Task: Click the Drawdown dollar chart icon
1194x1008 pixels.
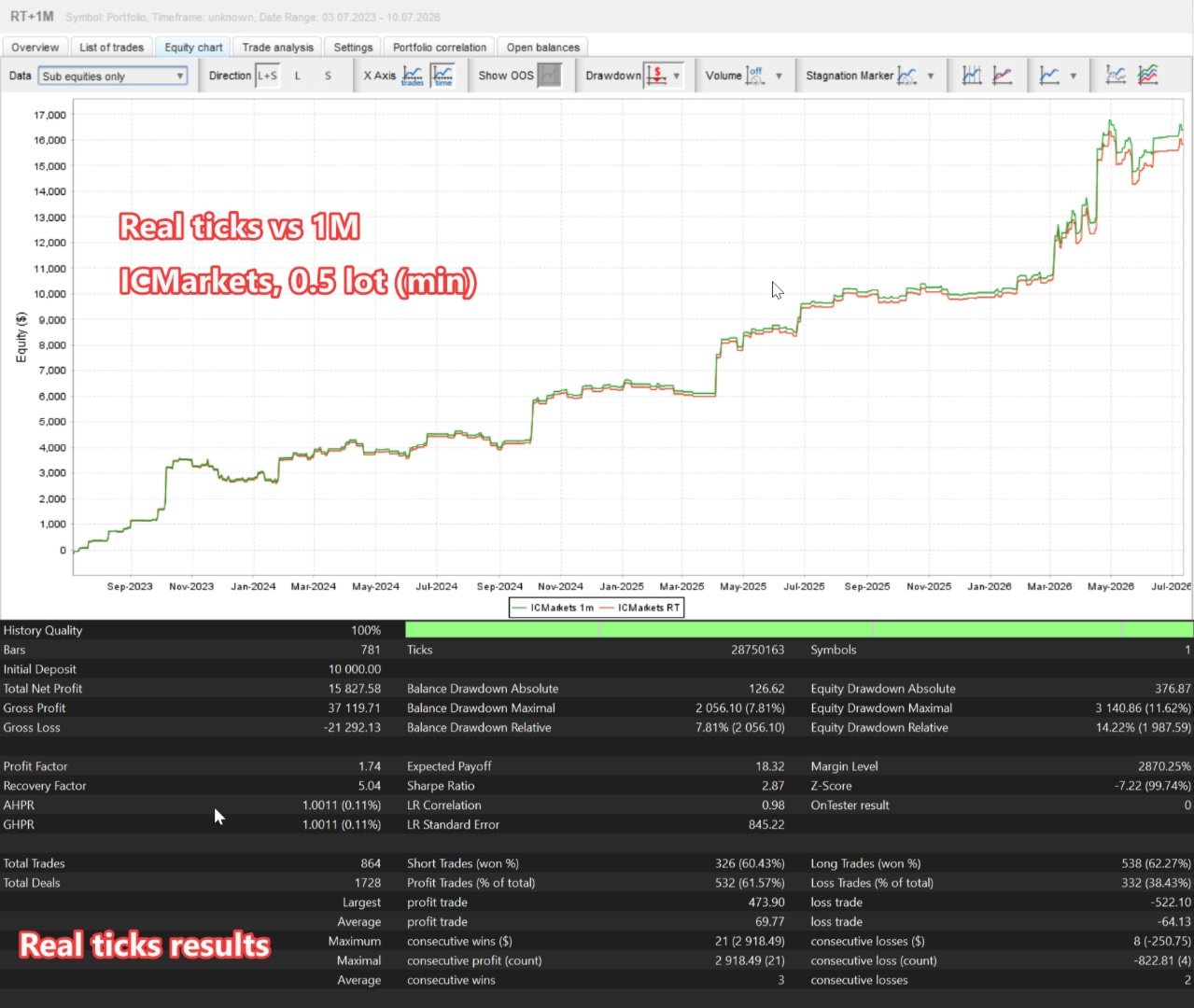Action: tap(656, 76)
